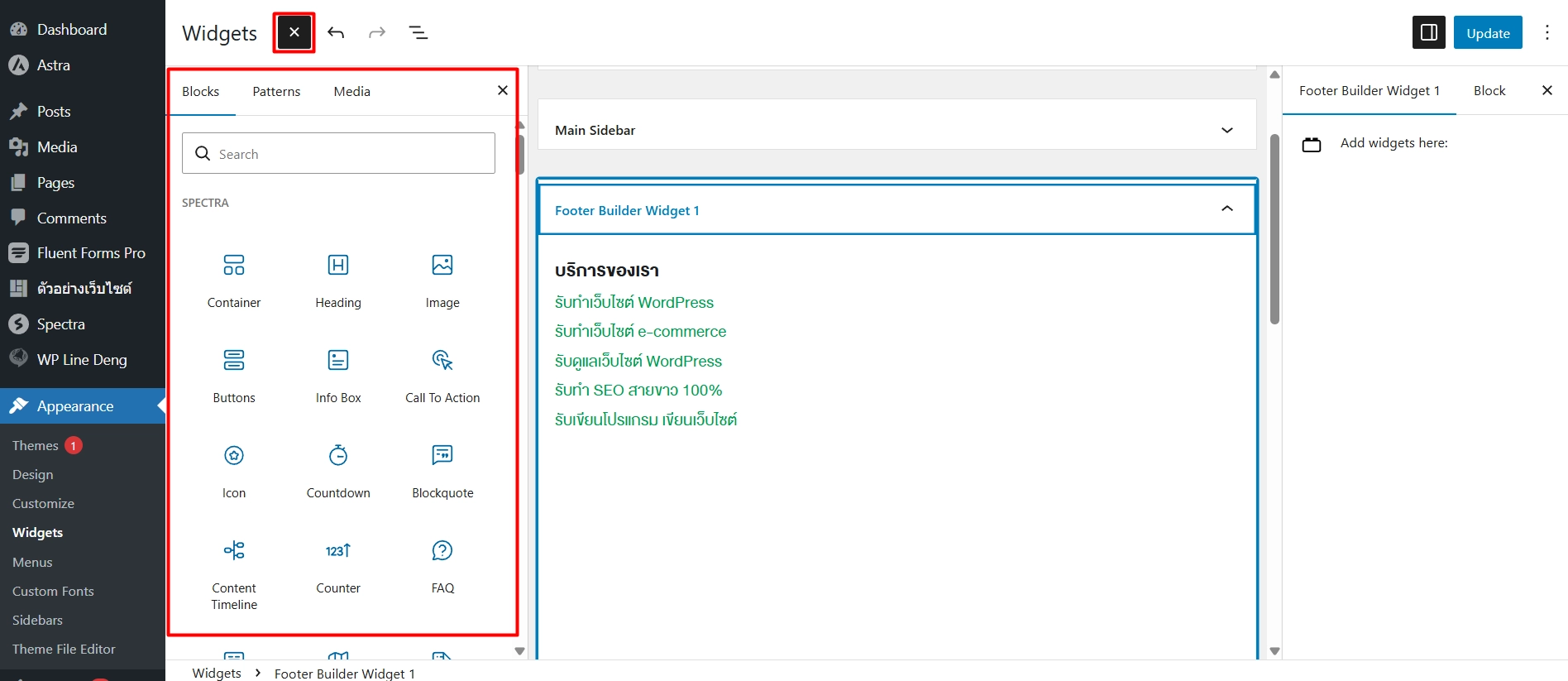This screenshot has width=1568, height=681.
Task: Switch to the Media tab
Action: 351,92
